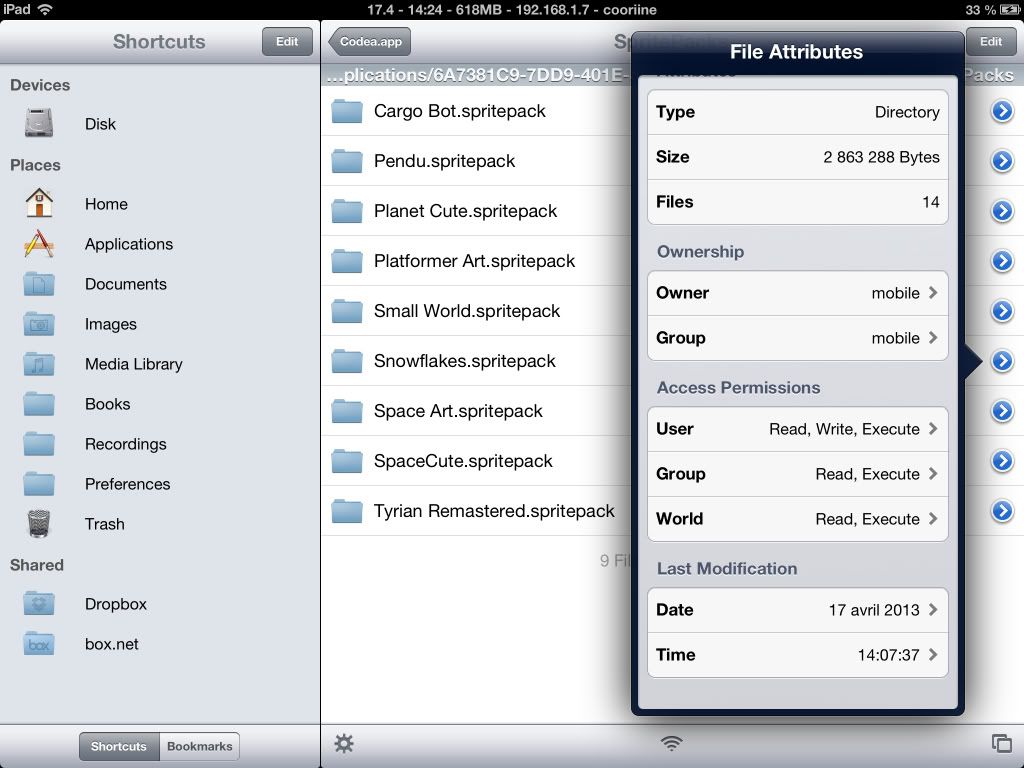Expand Group Read, Execute permissions chevron

pos(933,473)
